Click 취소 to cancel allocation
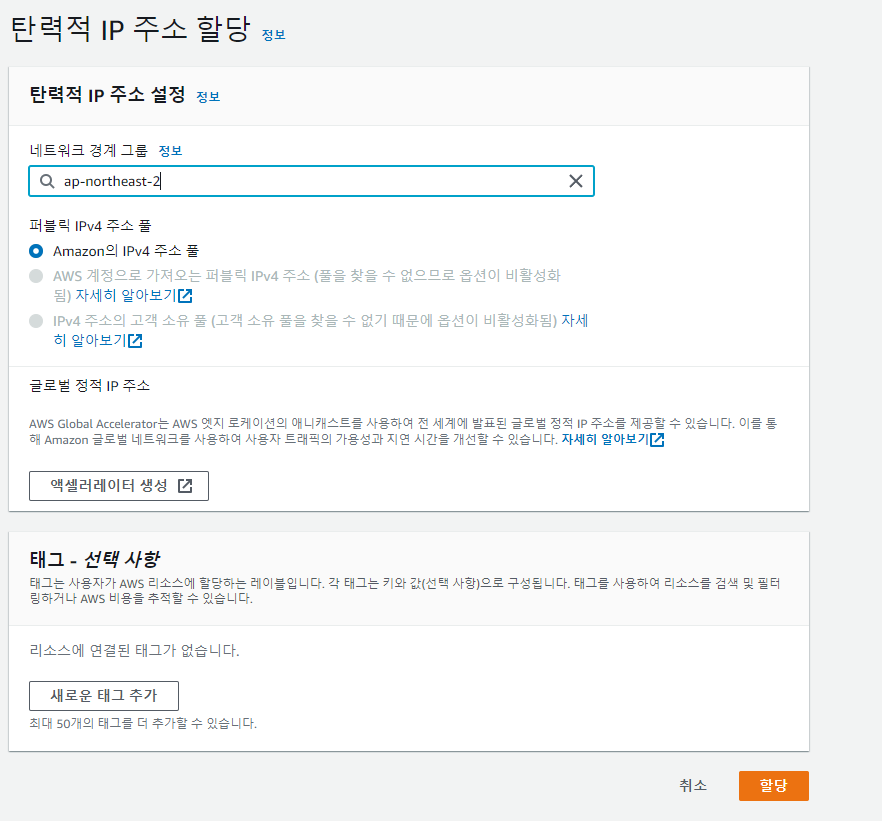This screenshot has height=821, width=882. pos(692,786)
